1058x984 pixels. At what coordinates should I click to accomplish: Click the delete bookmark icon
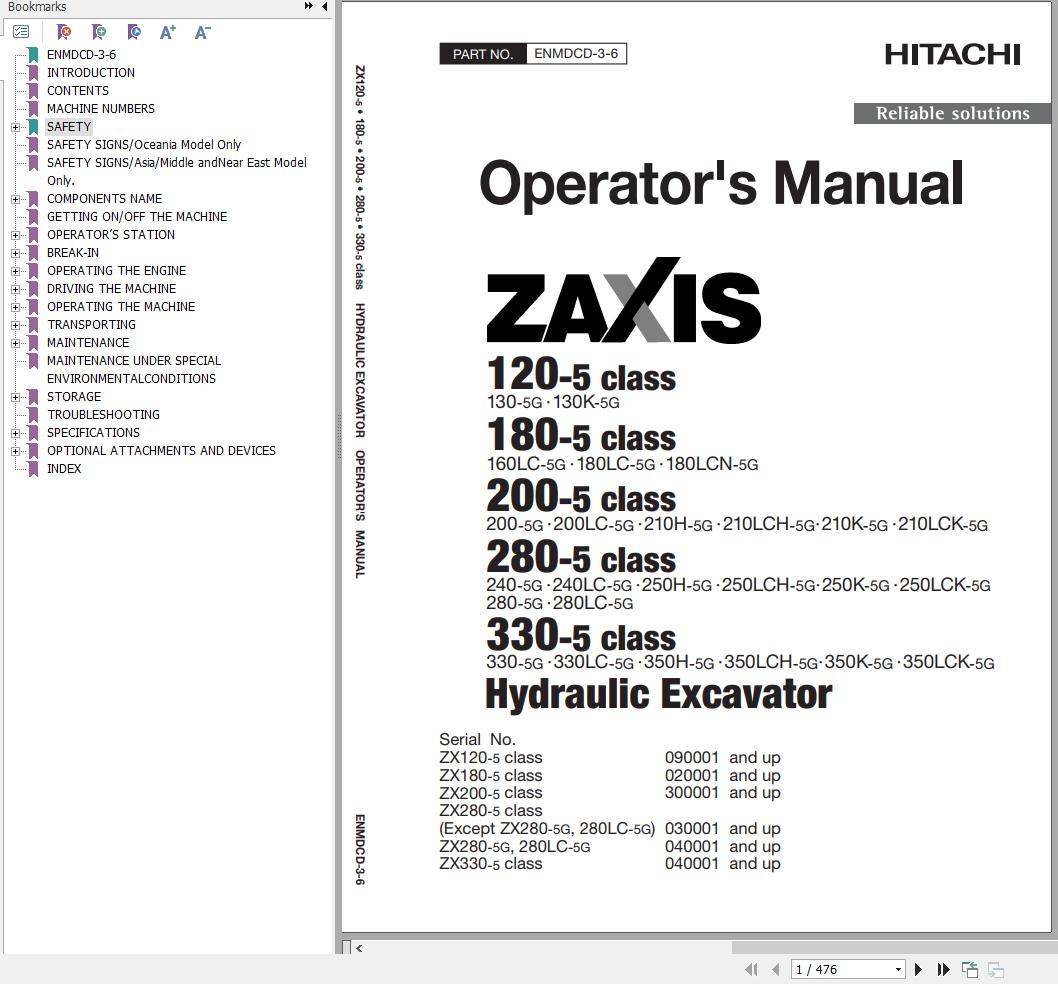click(x=64, y=32)
